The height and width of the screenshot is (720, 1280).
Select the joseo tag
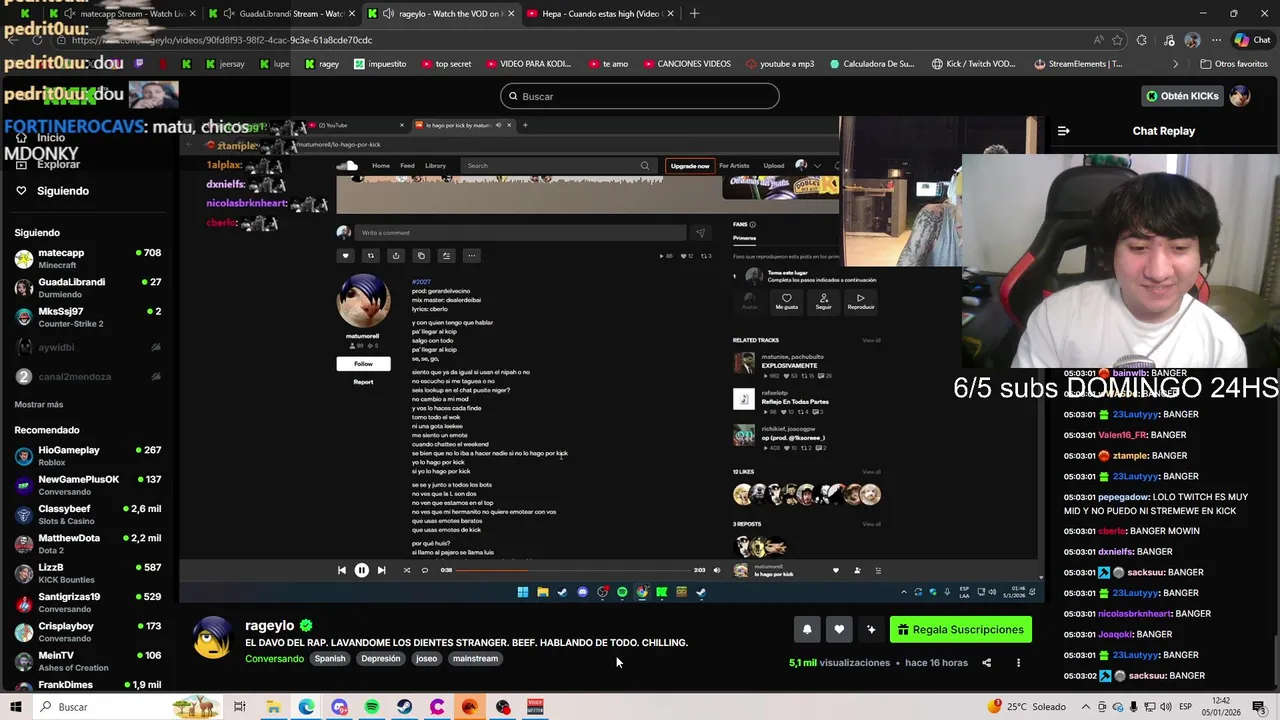coord(427,659)
